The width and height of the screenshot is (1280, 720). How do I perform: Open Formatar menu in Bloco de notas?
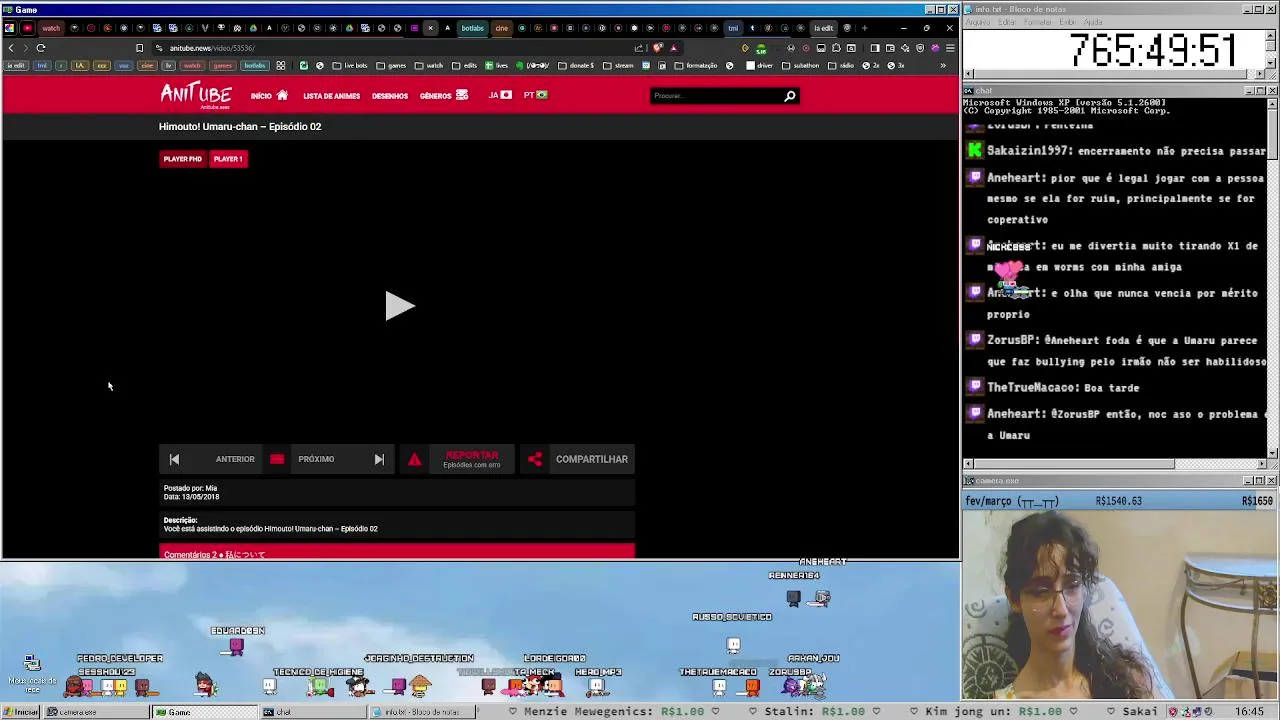[x=1037, y=22]
